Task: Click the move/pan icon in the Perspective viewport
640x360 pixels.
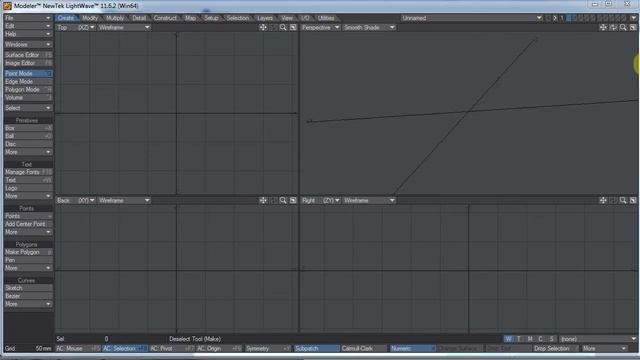Action: pos(603,27)
